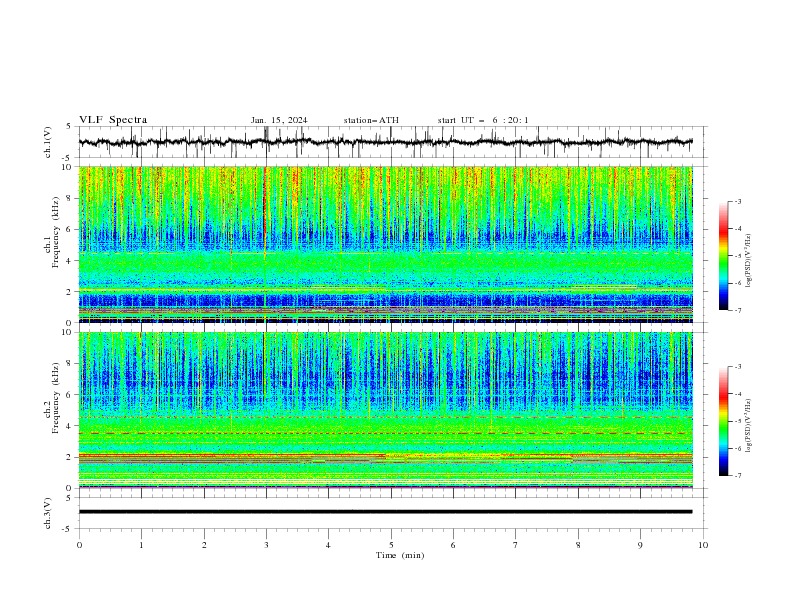Viewport: 792px width, 612px height.
Task: Select the "5" tick on the time axis
Action: coord(391,545)
